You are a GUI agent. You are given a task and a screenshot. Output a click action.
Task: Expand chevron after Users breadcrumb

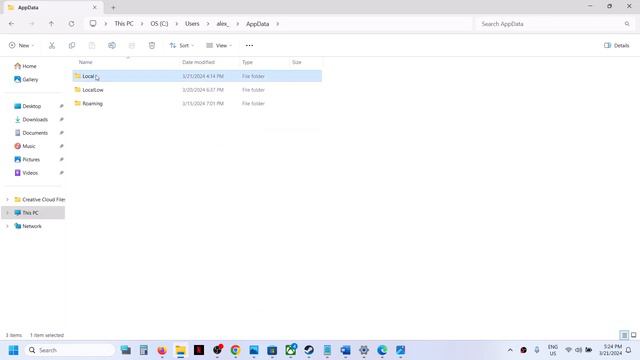tap(208, 24)
